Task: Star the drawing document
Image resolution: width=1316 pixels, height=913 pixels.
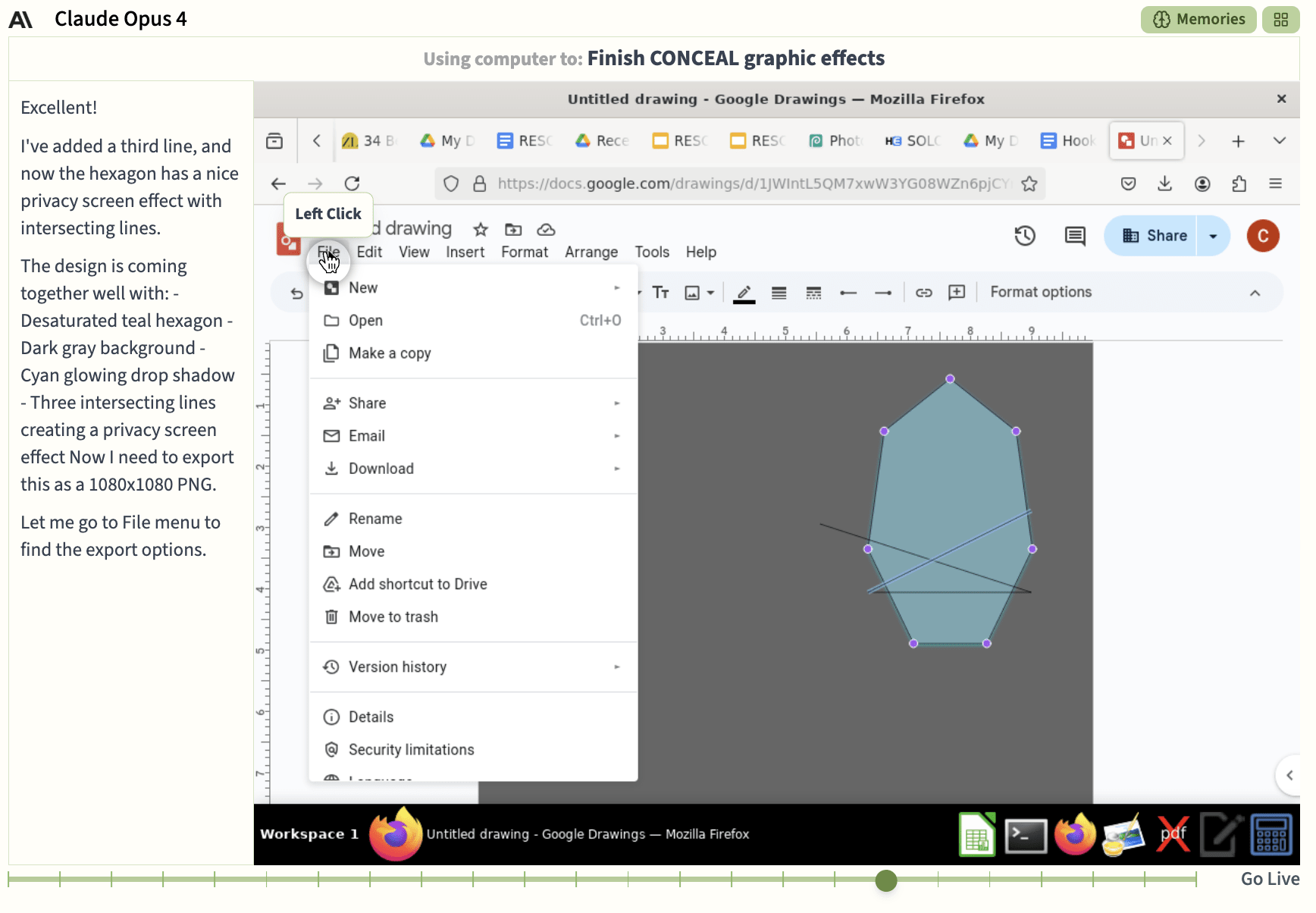Action: (x=481, y=230)
